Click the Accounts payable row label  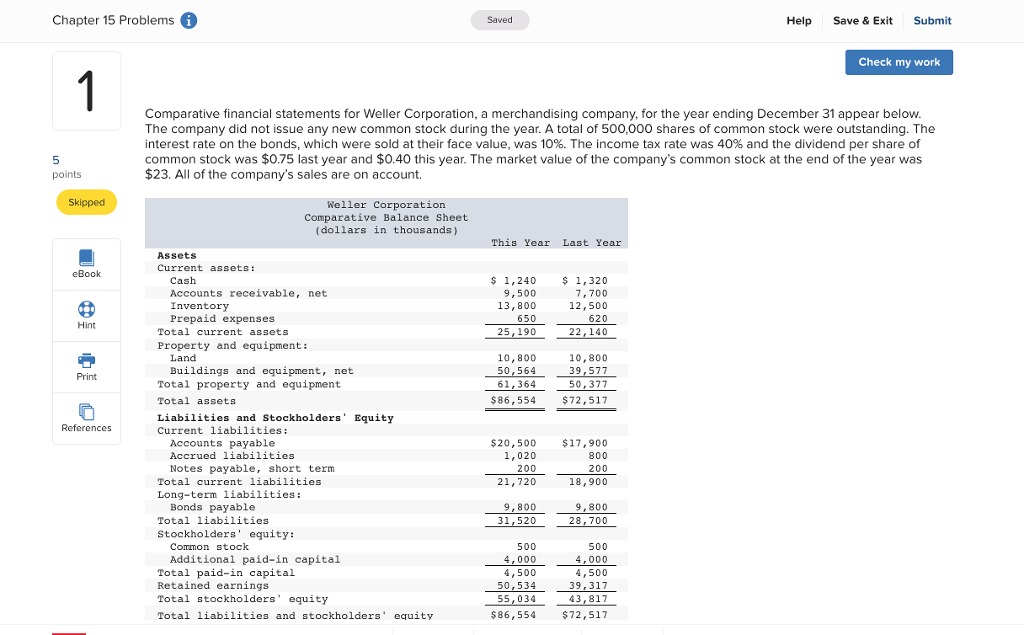point(222,443)
